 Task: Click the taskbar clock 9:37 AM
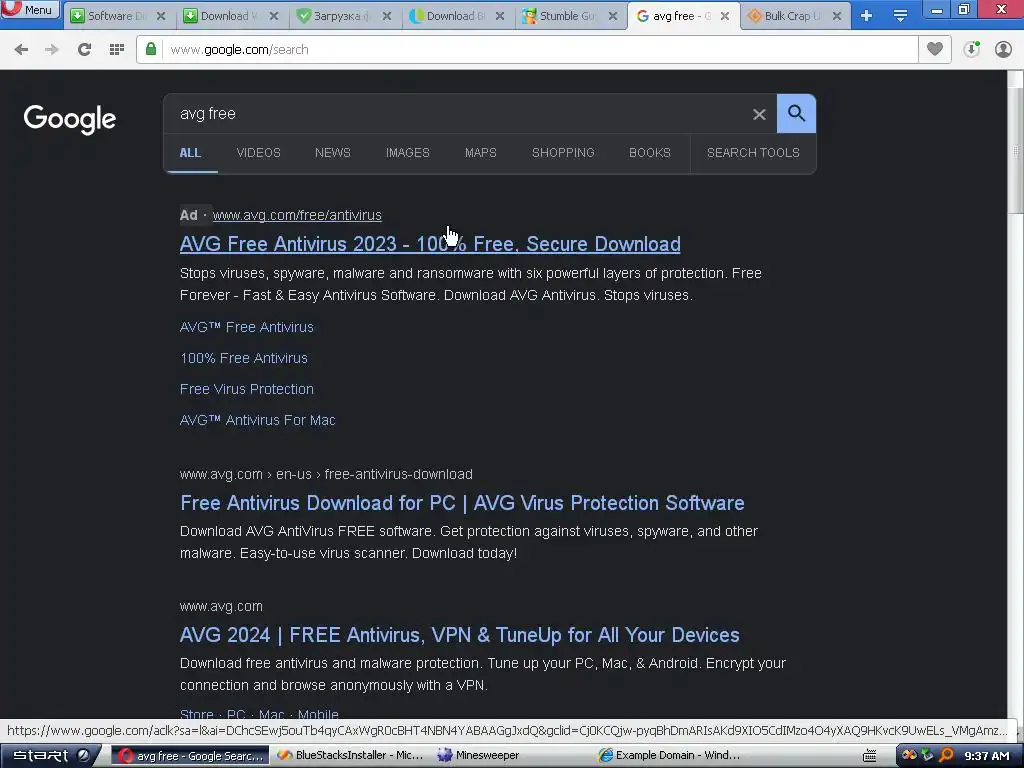coord(987,756)
